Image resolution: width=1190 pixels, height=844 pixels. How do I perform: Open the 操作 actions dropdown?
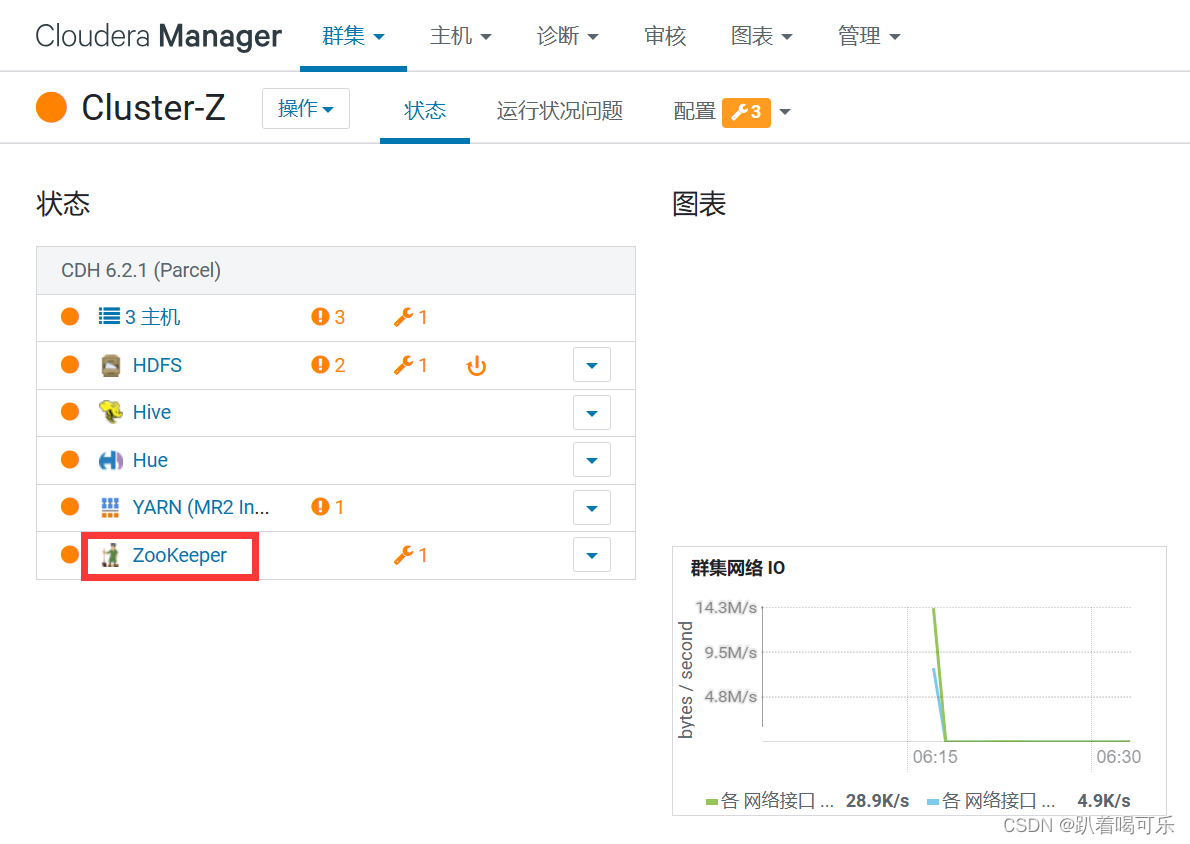[306, 109]
